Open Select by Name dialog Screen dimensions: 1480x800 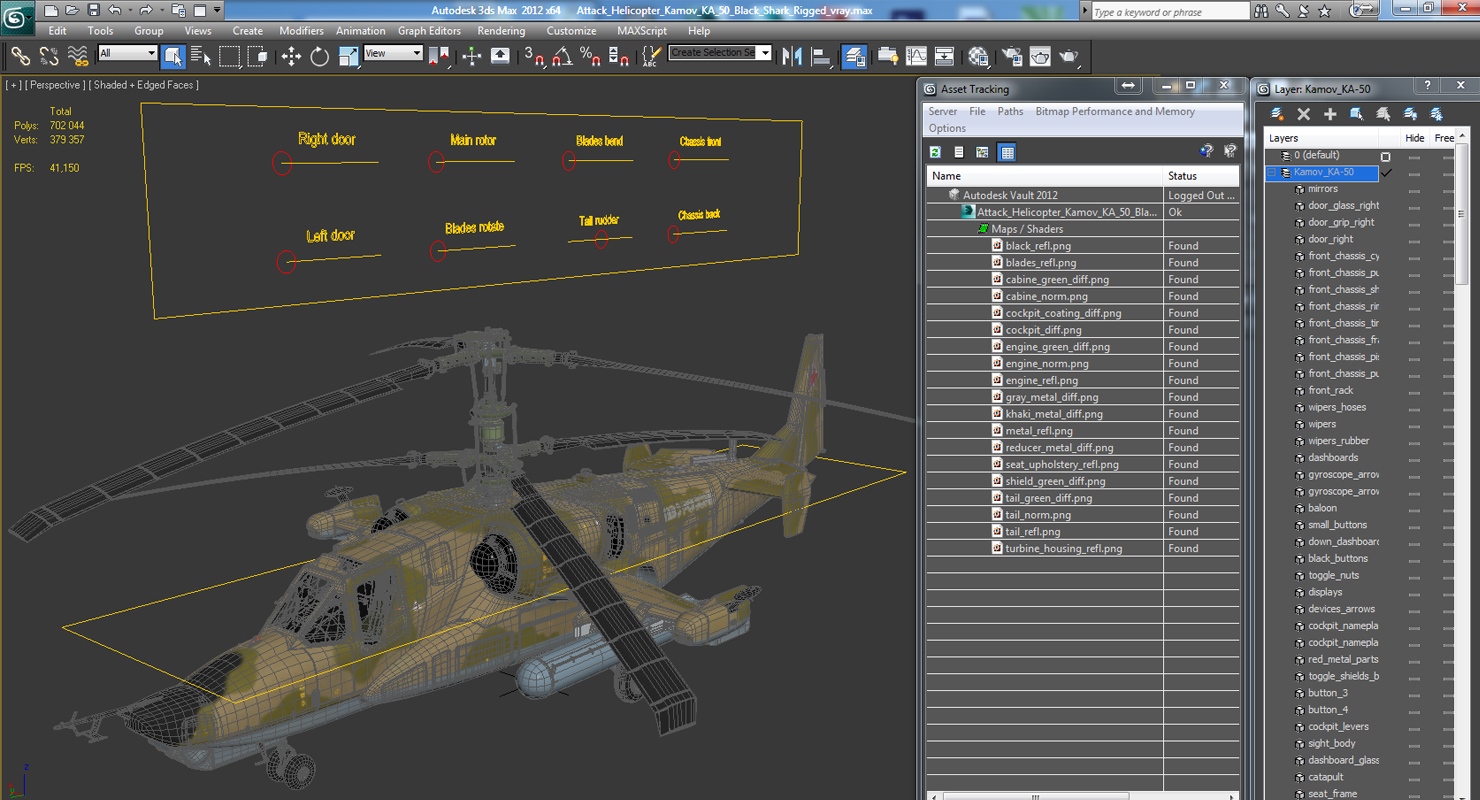coord(201,57)
